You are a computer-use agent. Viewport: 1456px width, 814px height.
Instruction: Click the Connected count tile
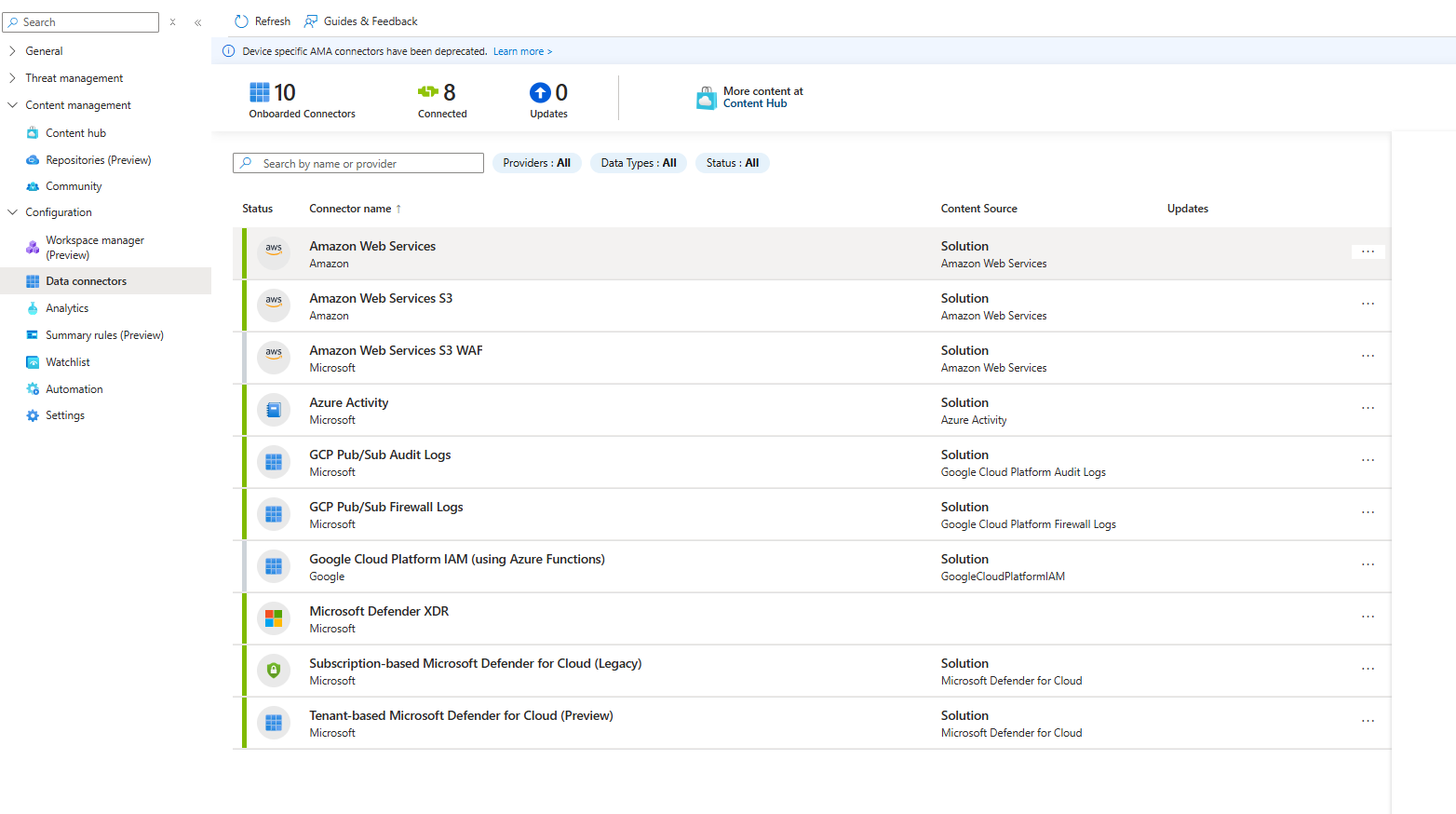click(x=442, y=101)
